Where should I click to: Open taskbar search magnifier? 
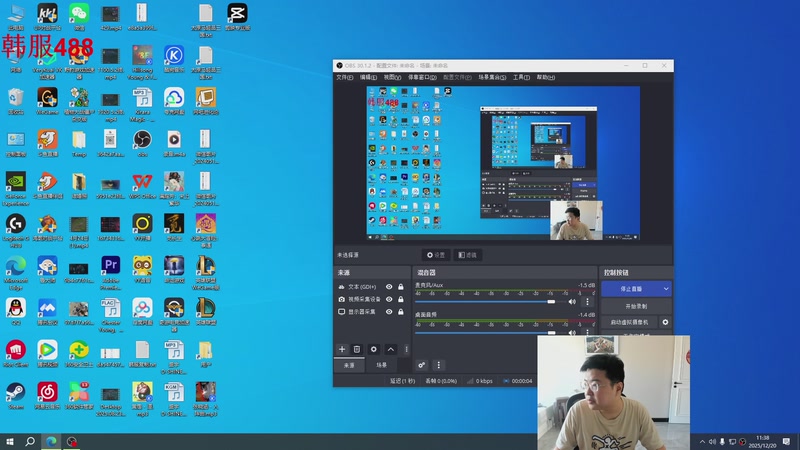click(30, 441)
